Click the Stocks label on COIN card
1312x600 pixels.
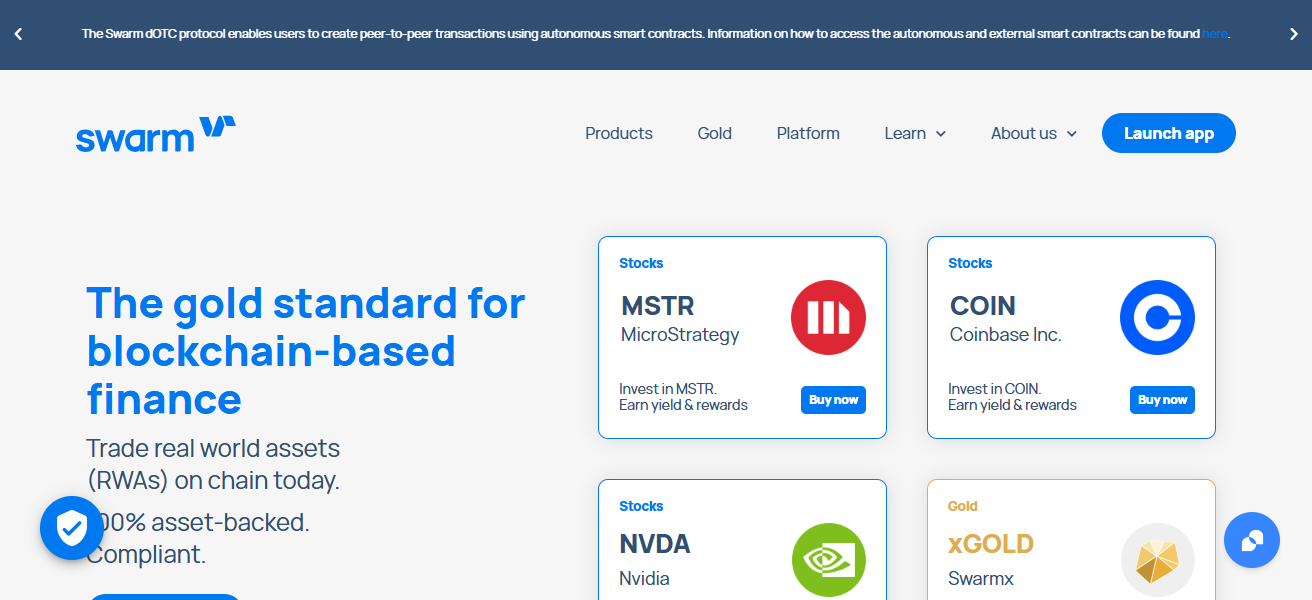(x=970, y=263)
